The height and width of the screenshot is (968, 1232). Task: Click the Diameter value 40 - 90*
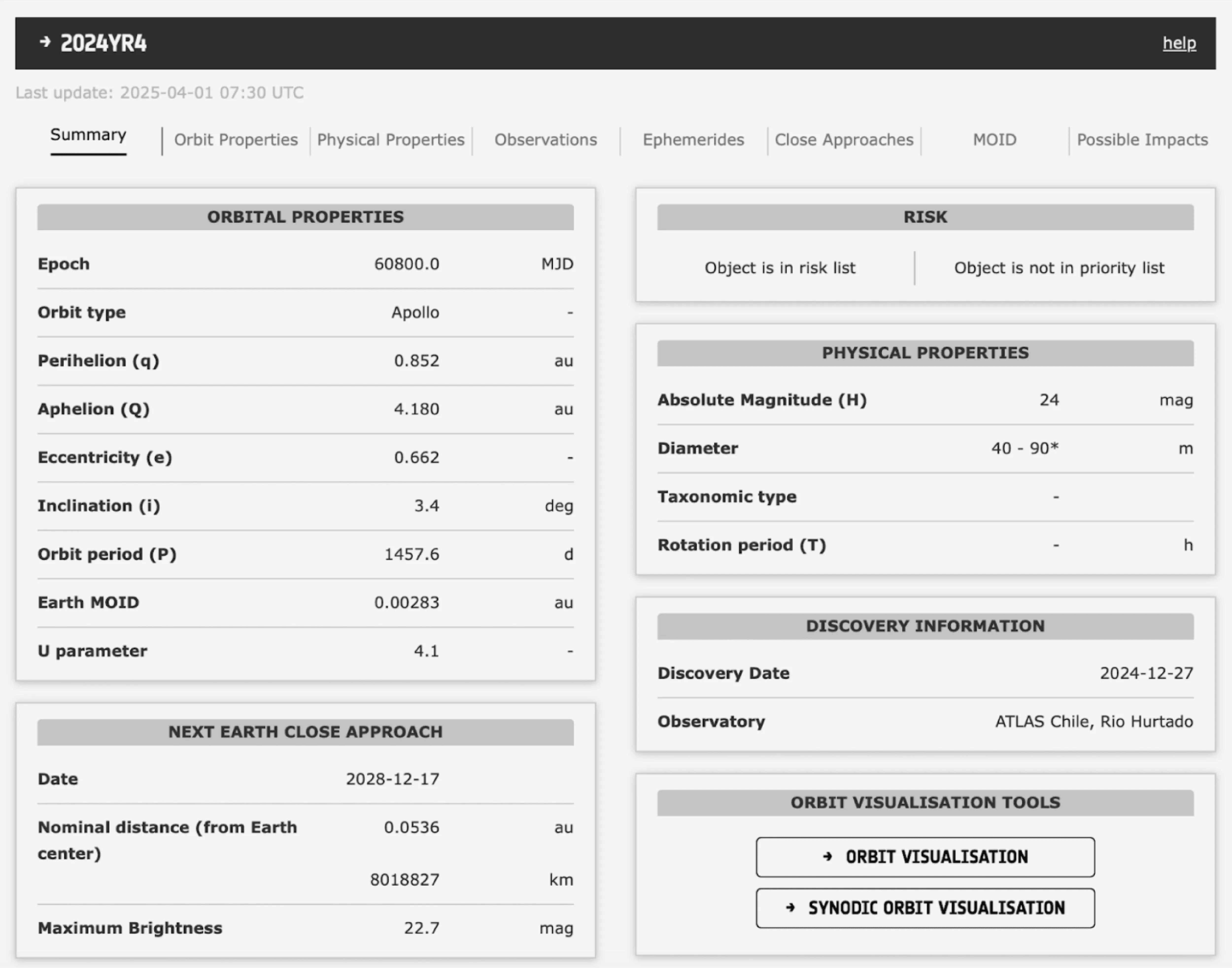pyautogui.click(x=1025, y=448)
